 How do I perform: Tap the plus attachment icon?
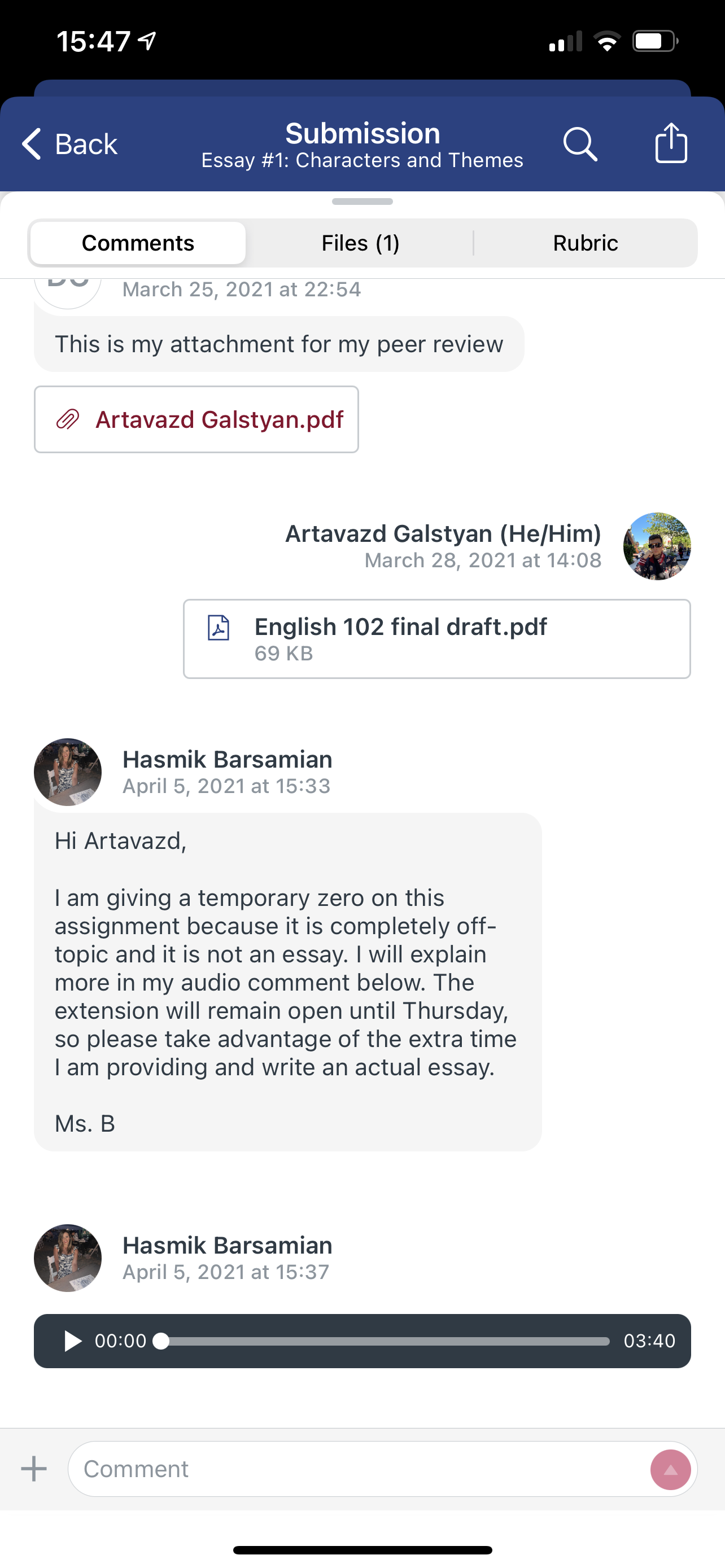[34, 1469]
